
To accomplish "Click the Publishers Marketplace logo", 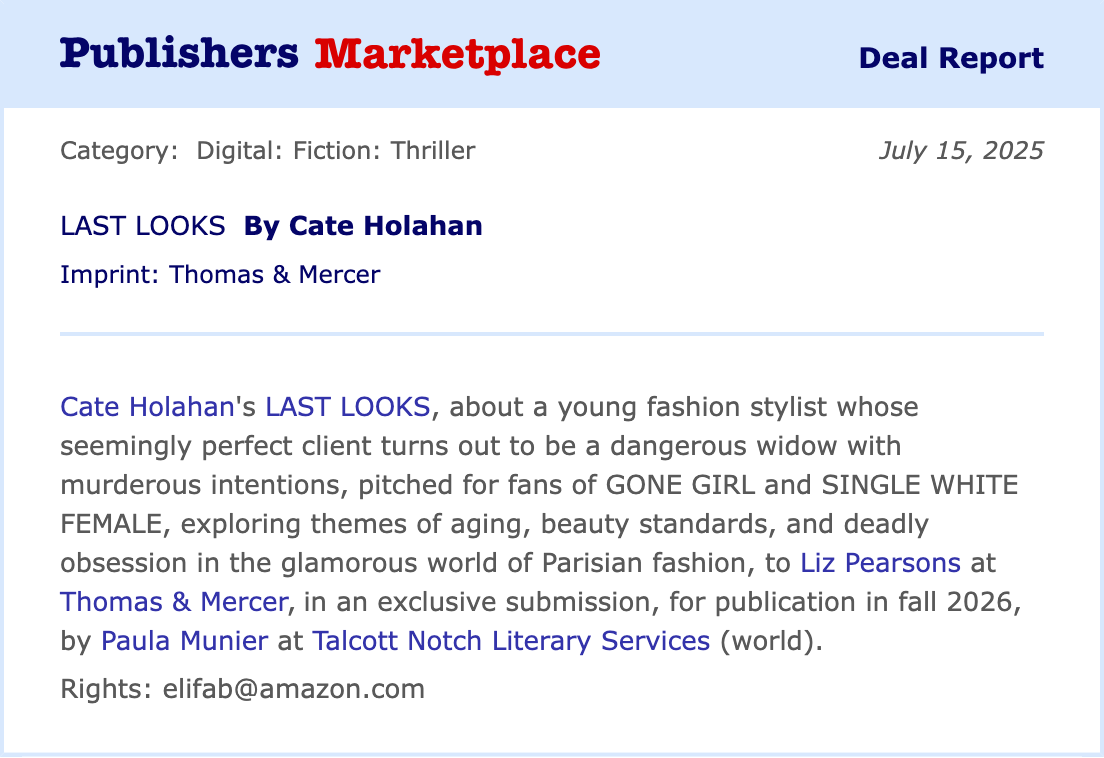I will point(330,54).
